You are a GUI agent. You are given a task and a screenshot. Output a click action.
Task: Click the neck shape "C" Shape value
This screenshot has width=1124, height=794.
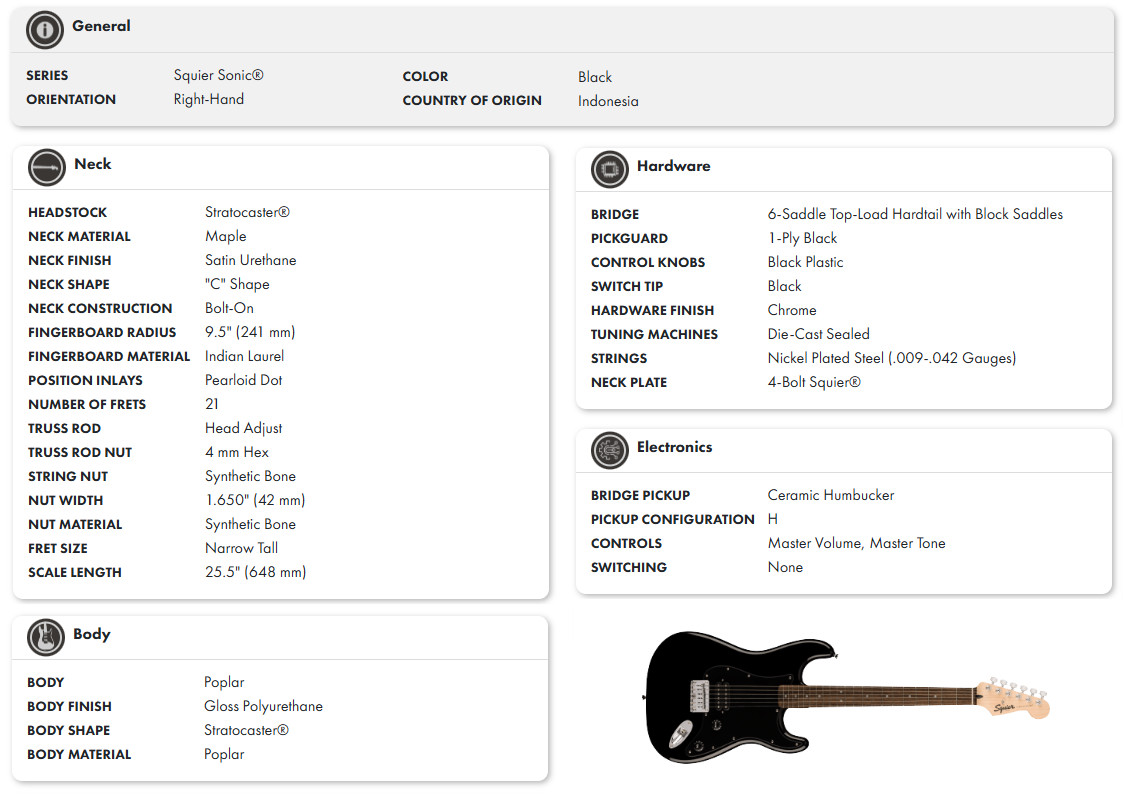tap(237, 284)
